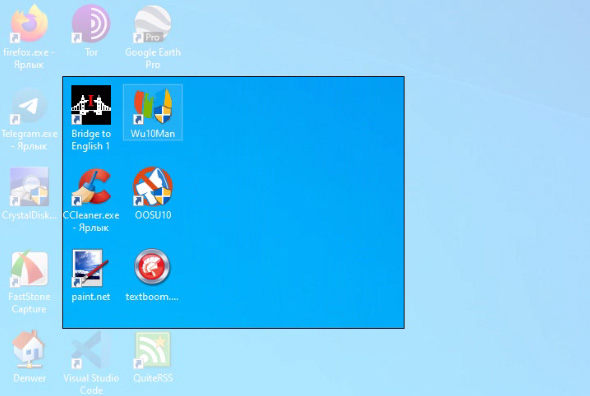Select the CCleaner.exe shortcut icon
590x396 pixels.
91,187
